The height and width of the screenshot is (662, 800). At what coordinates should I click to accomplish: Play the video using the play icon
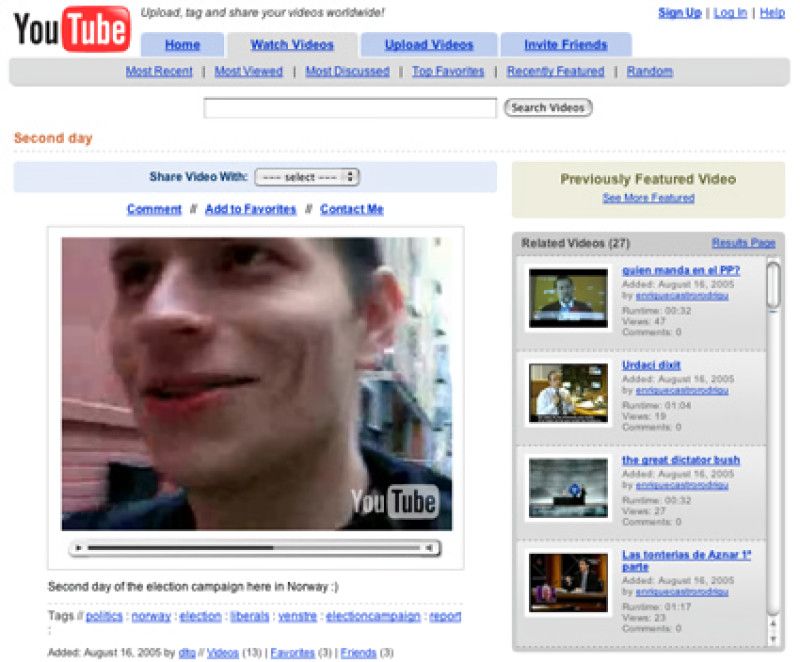point(78,548)
